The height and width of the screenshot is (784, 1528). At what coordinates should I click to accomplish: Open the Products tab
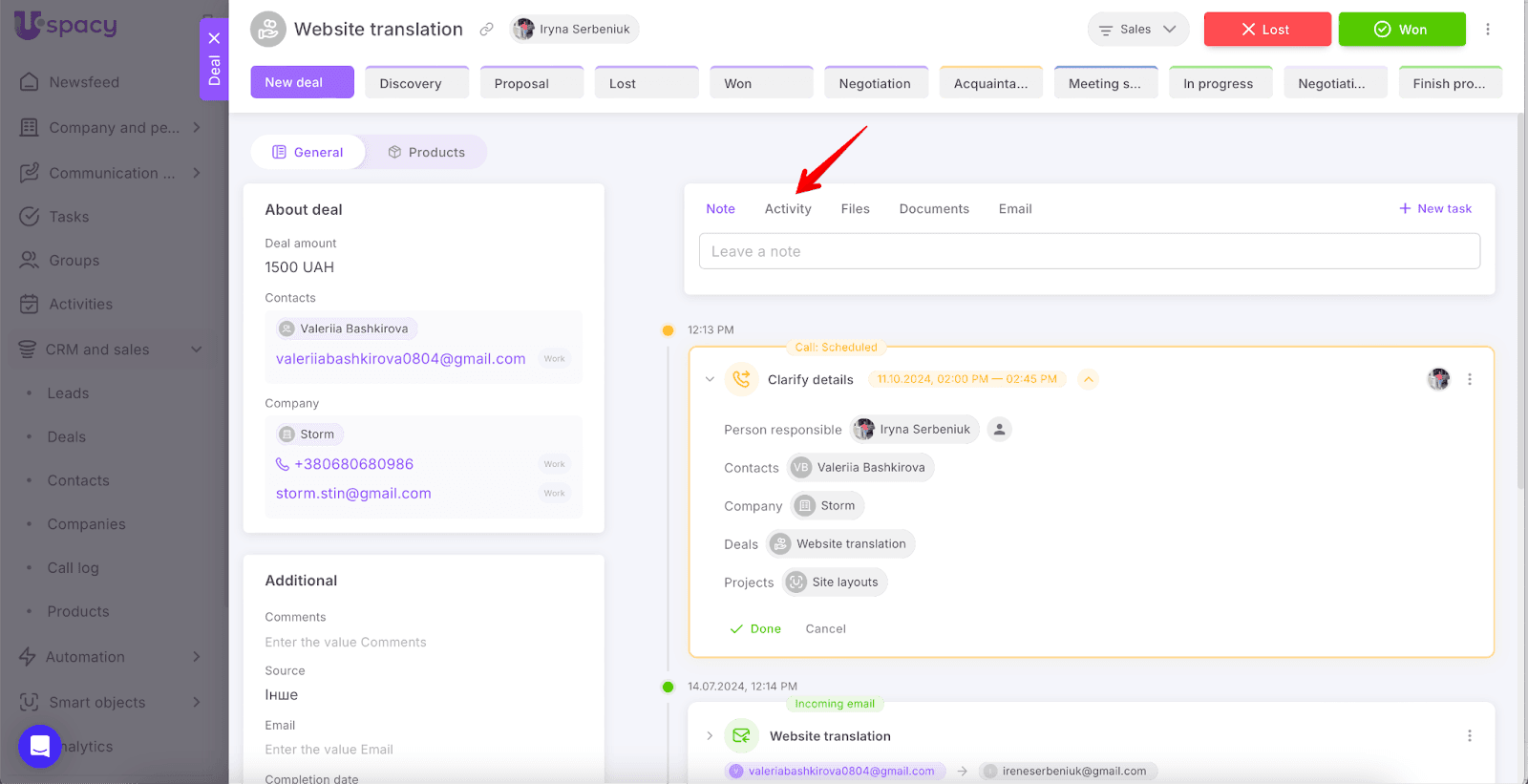point(426,153)
